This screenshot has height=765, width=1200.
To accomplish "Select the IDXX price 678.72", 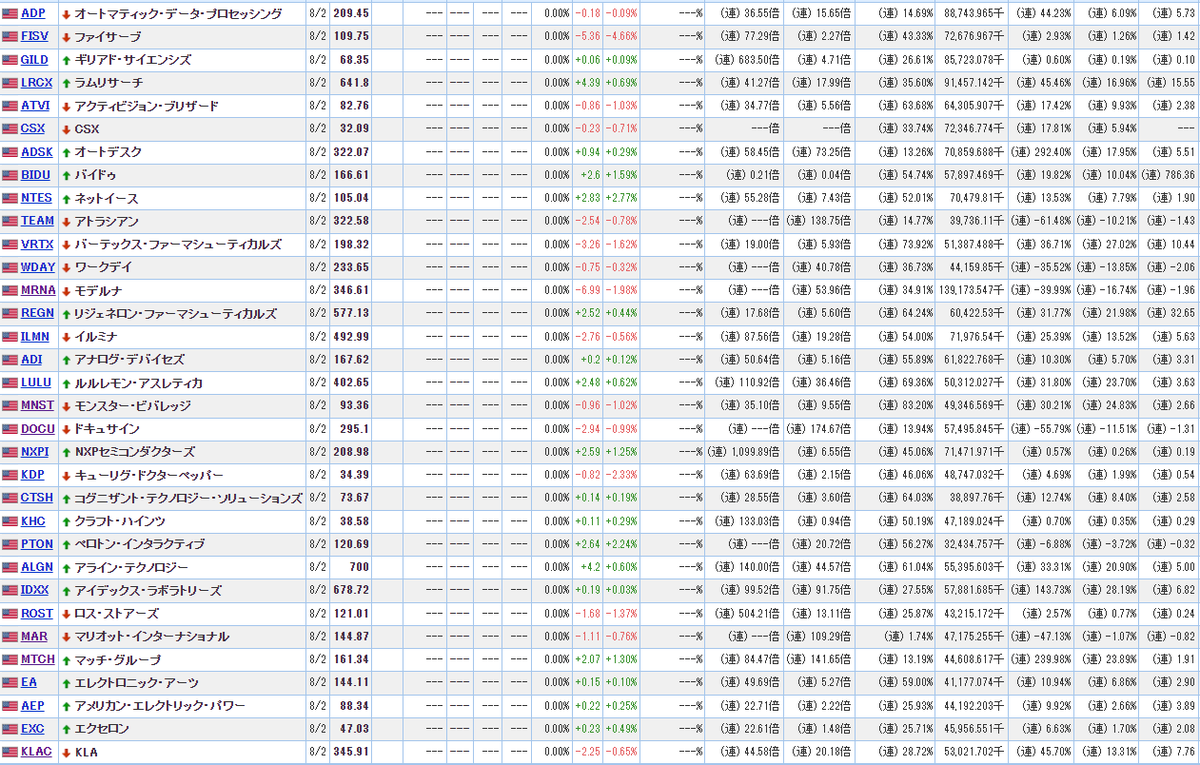I will 349,590.
